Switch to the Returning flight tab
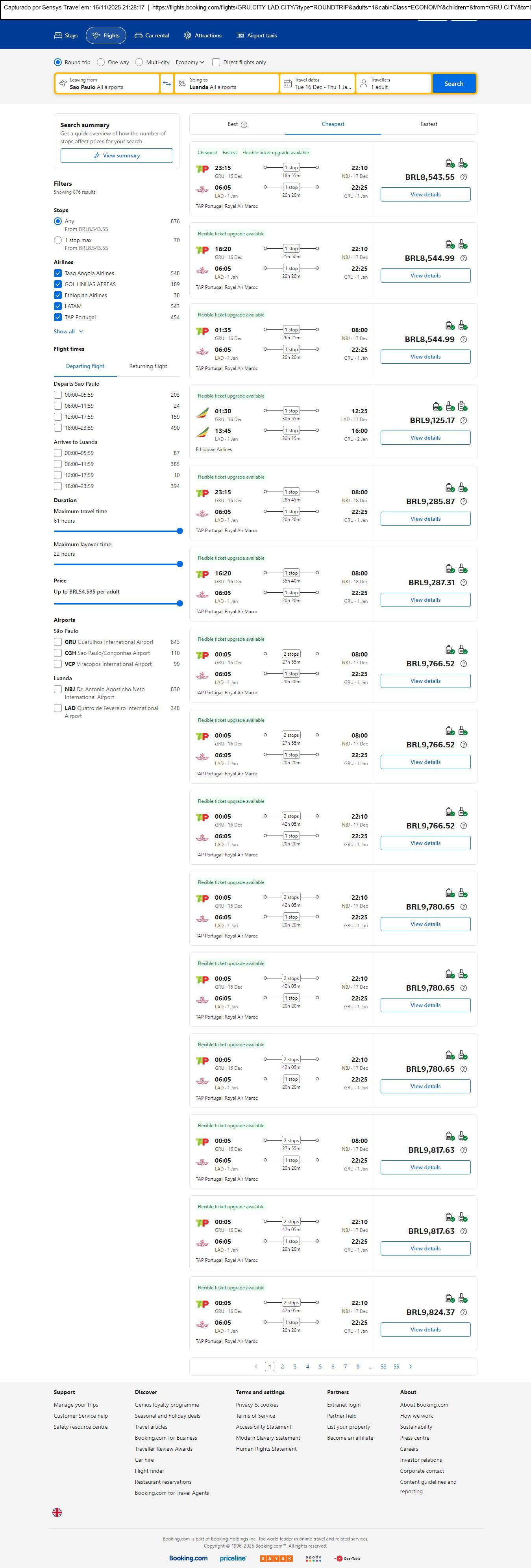Viewport: 531px width, 1568px height. (148, 366)
